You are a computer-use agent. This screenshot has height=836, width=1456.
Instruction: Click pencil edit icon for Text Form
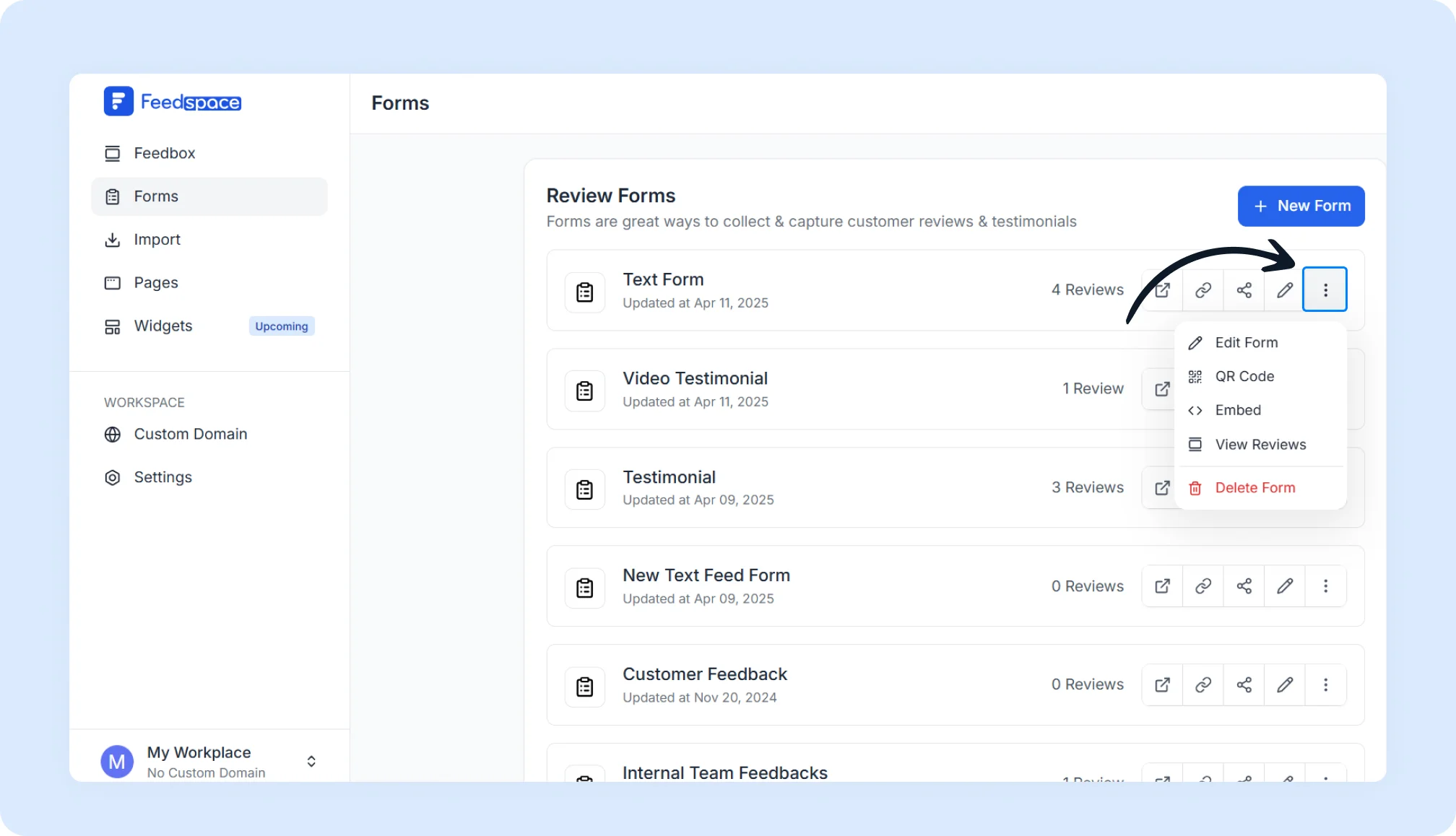(x=1284, y=290)
